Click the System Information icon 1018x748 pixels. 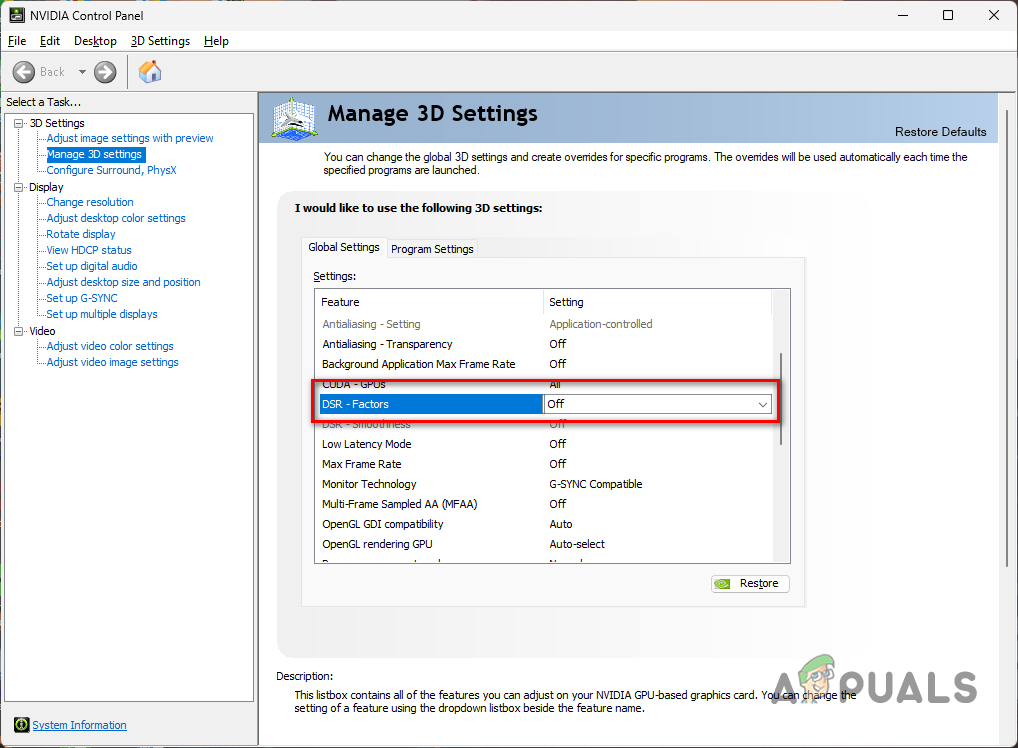(x=21, y=725)
